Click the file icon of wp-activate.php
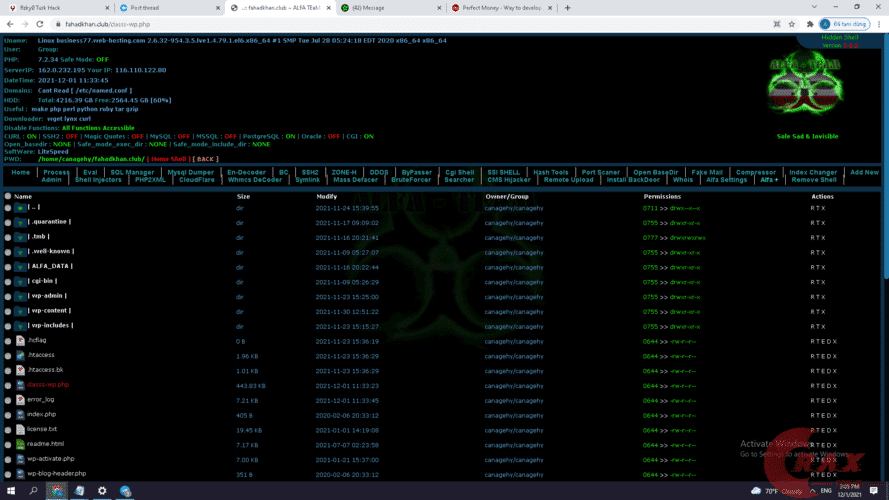 (20, 459)
